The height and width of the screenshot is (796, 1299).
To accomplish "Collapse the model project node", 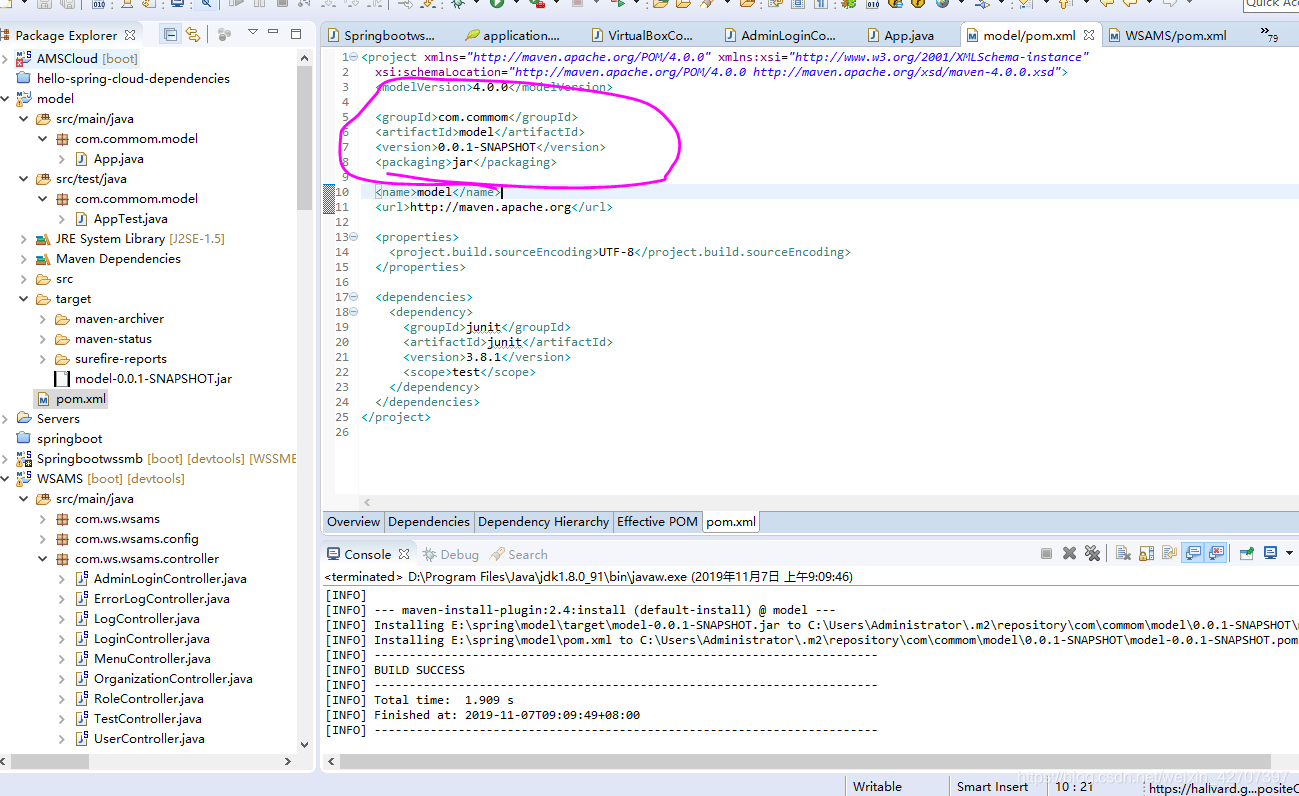I will (5, 99).
